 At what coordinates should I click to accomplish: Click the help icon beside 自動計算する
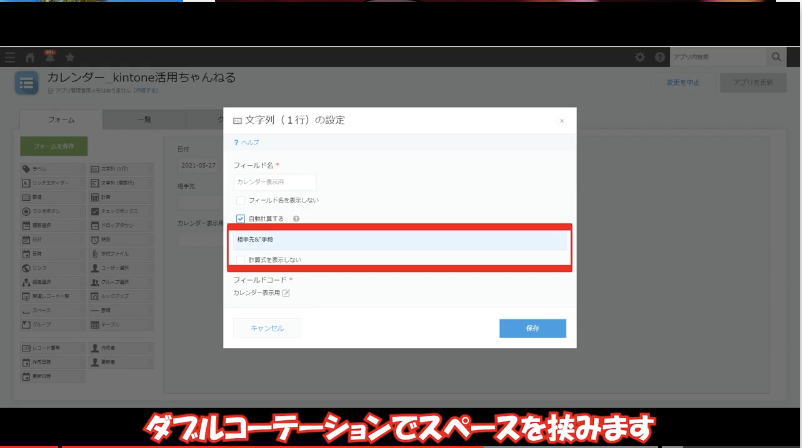pos(297,218)
